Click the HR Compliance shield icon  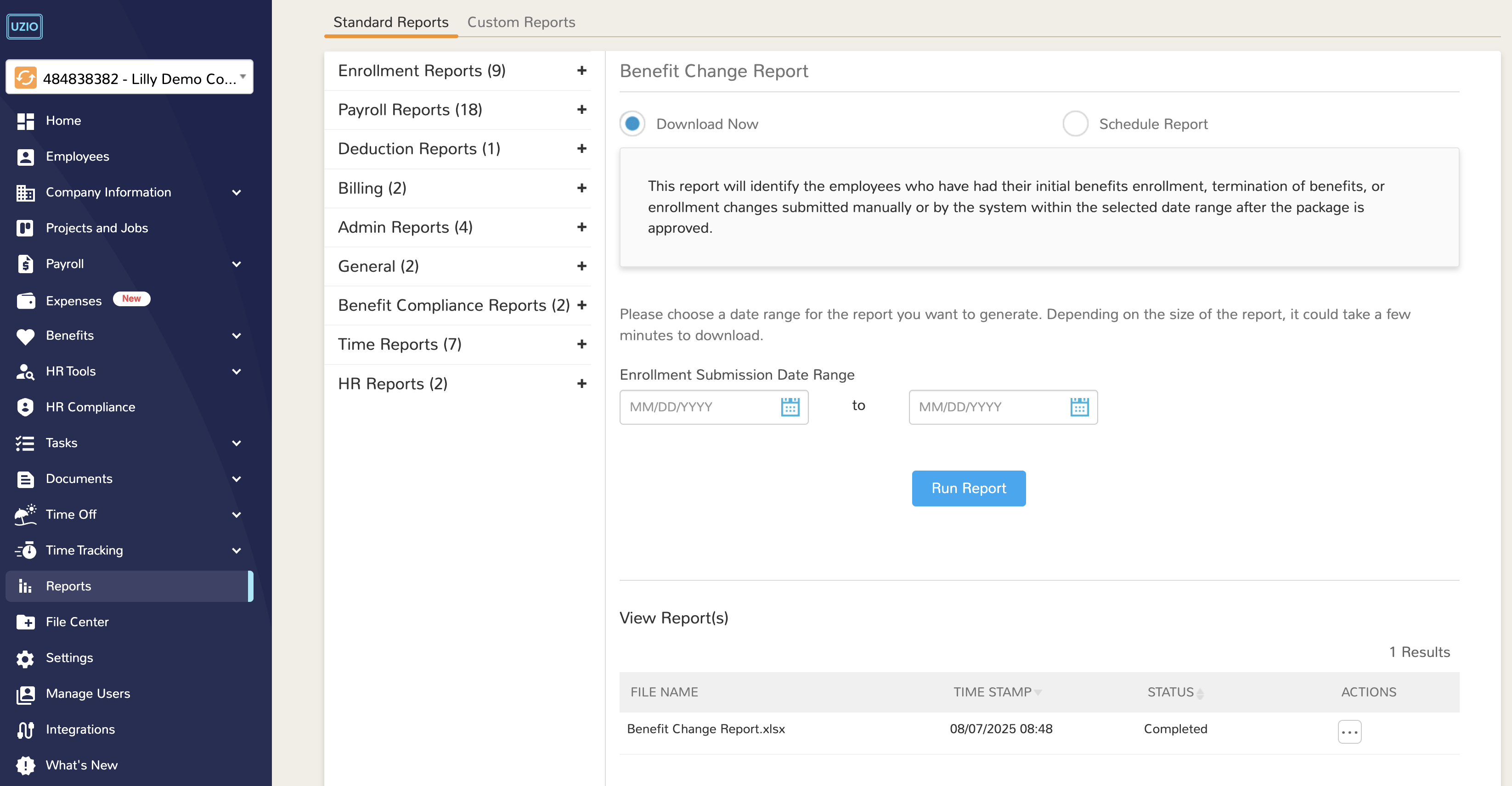[25, 407]
